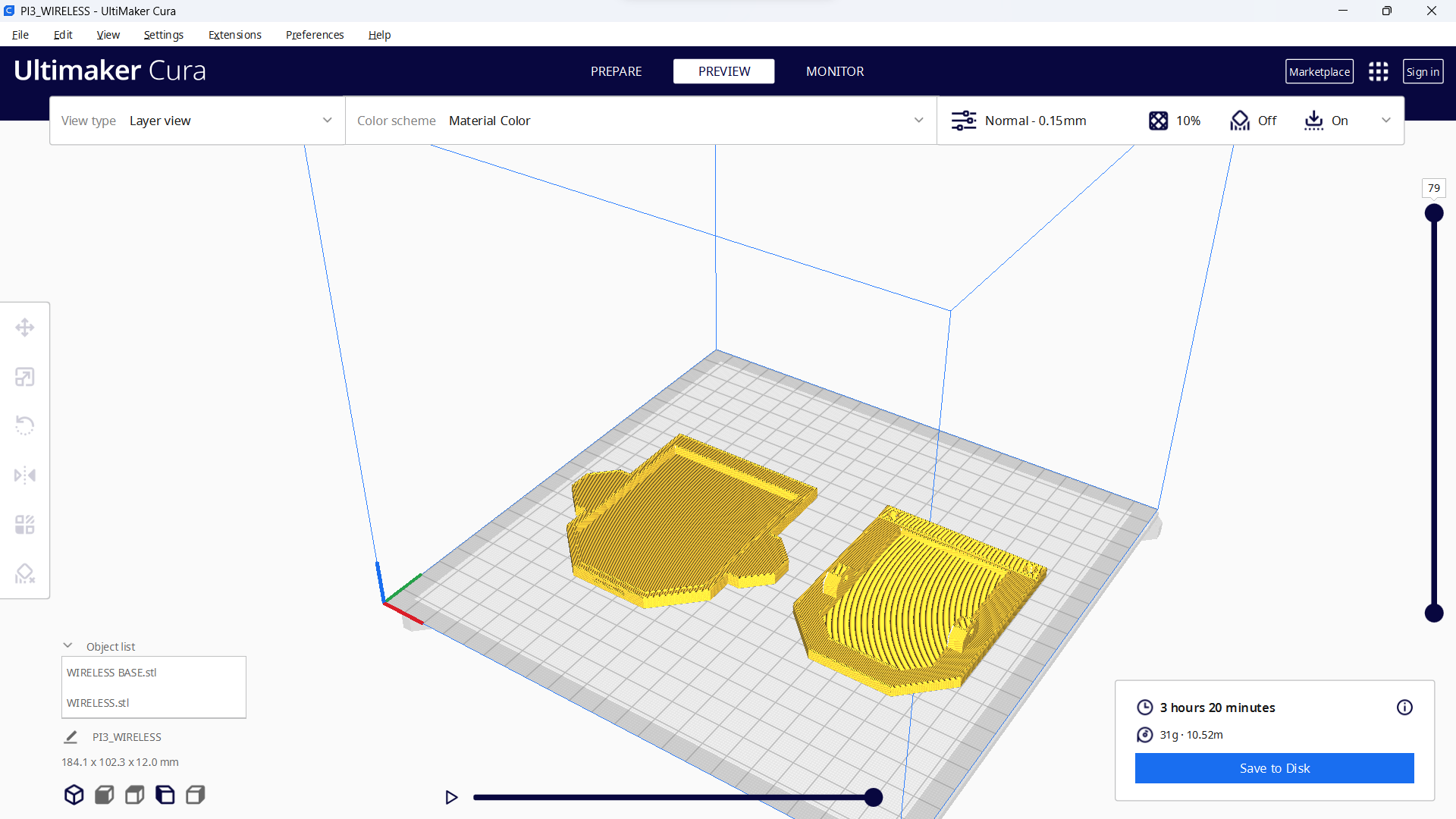Open Per Model Settings tool
The height and width of the screenshot is (819, 1456).
[x=24, y=524]
